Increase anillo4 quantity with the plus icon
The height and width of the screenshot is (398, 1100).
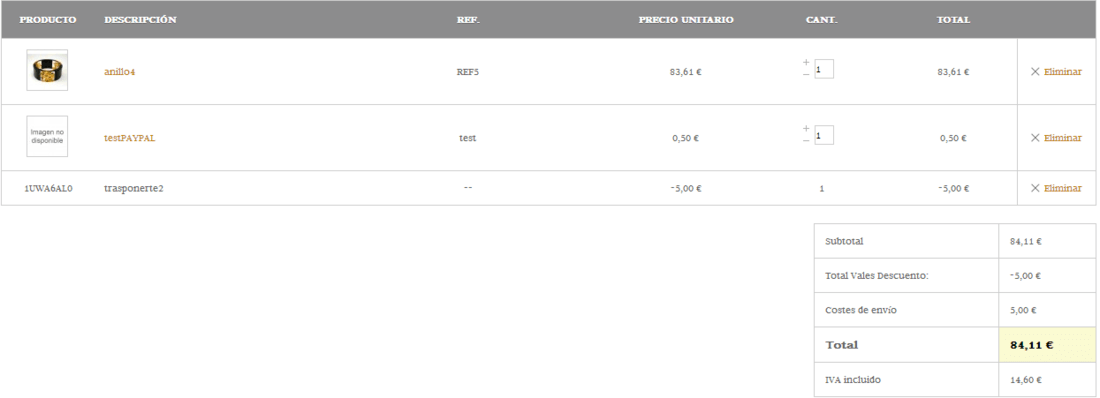click(x=806, y=62)
